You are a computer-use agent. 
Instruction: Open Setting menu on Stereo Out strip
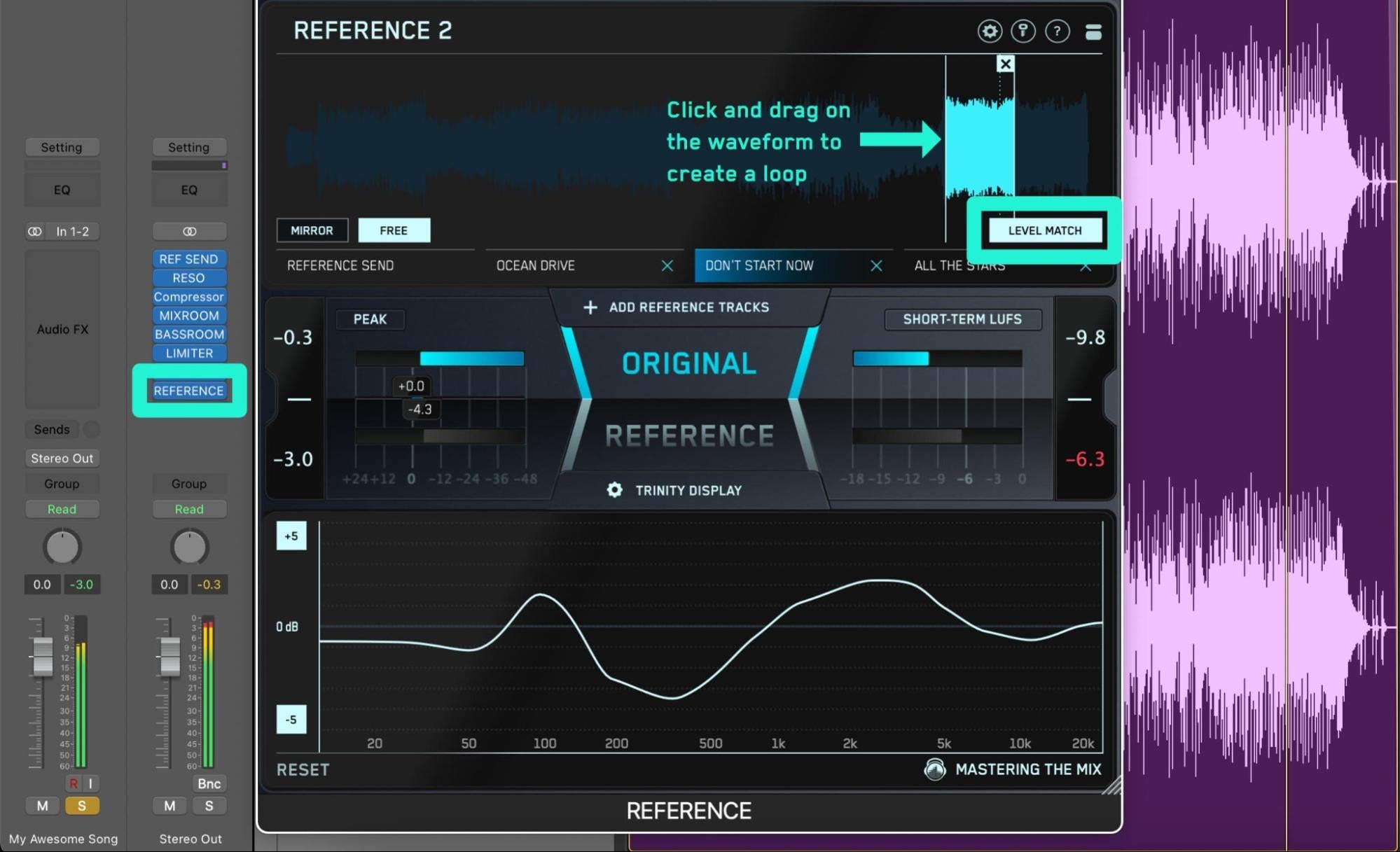click(x=189, y=147)
